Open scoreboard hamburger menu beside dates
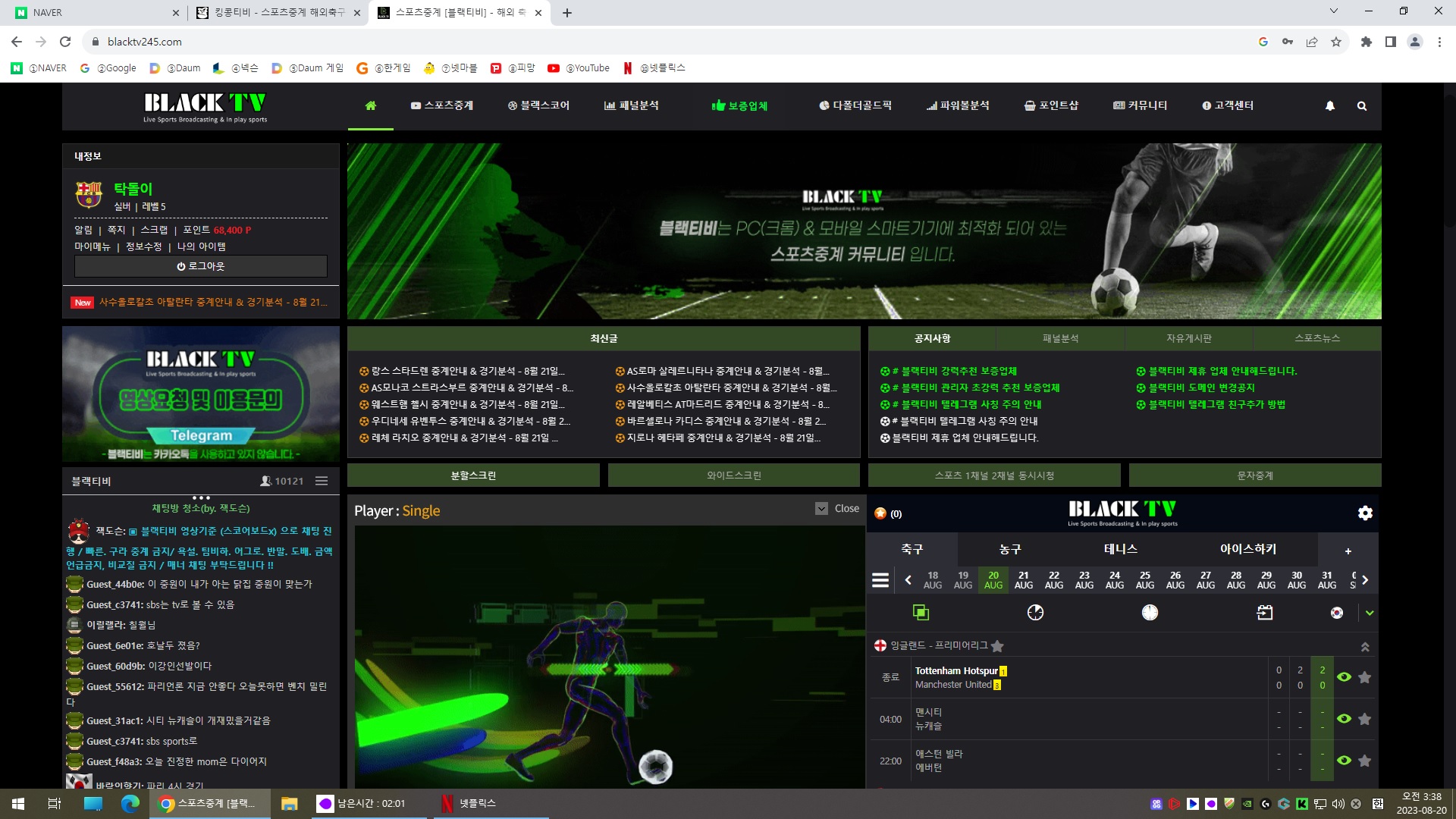The height and width of the screenshot is (819, 1456). (880, 580)
